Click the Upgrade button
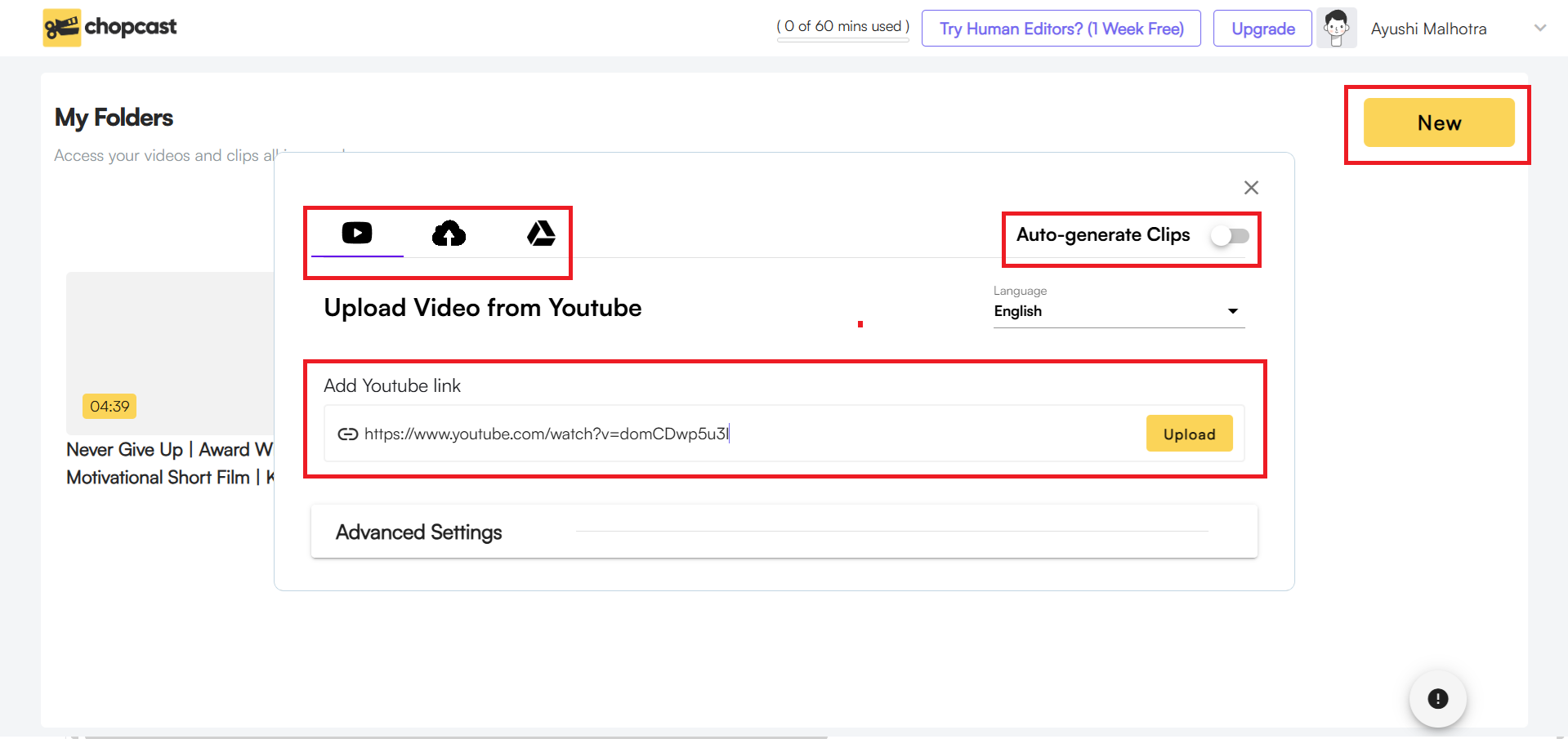Image resolution: width=1568 pixels, height=739 pixels. tap(1262, 29)
